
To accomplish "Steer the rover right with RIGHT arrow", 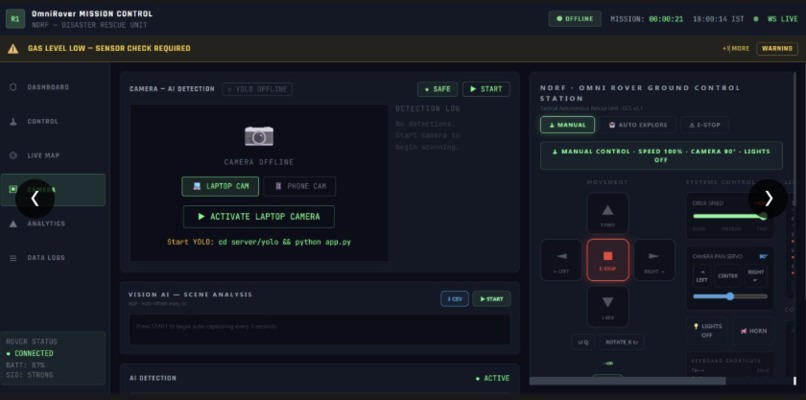I will click(654, 260).
